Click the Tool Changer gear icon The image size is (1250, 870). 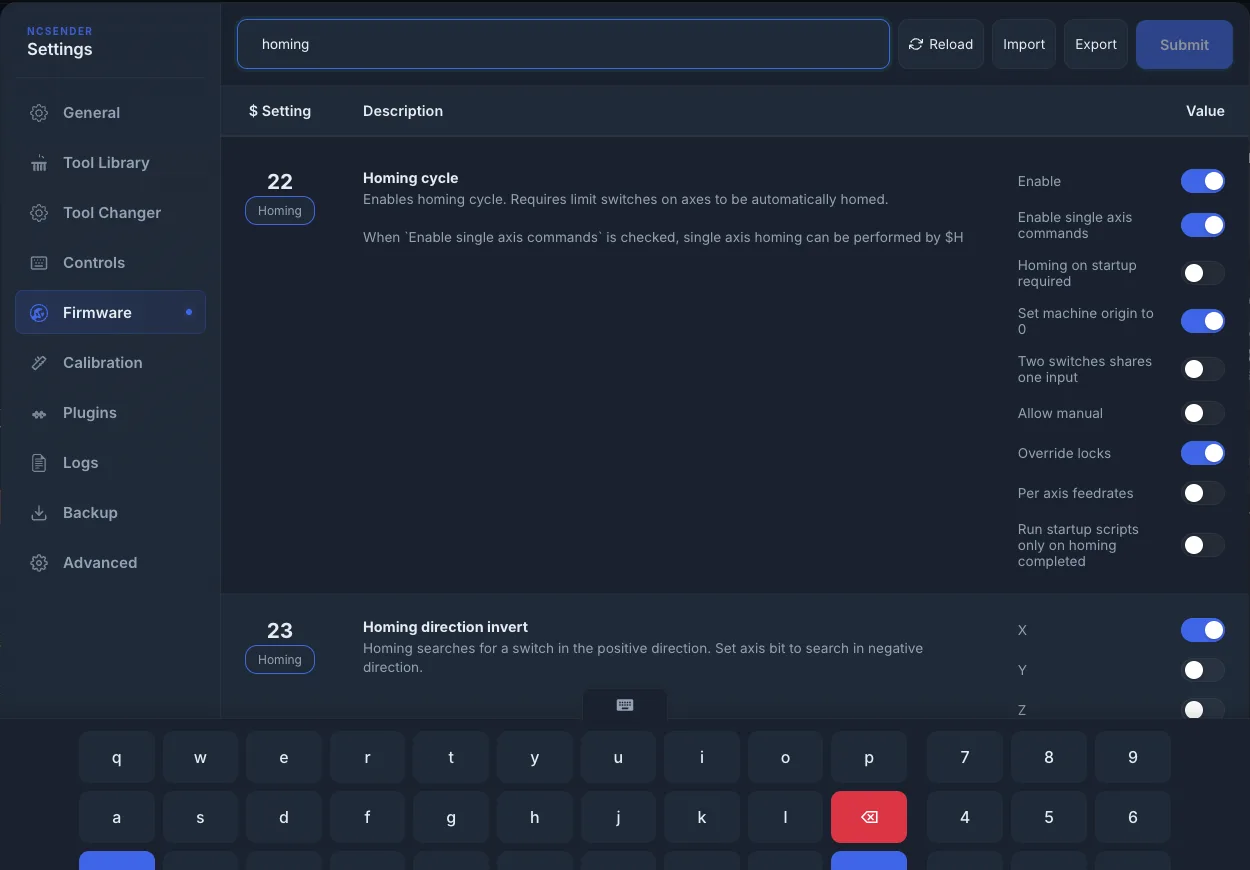(x=39, y=213)
